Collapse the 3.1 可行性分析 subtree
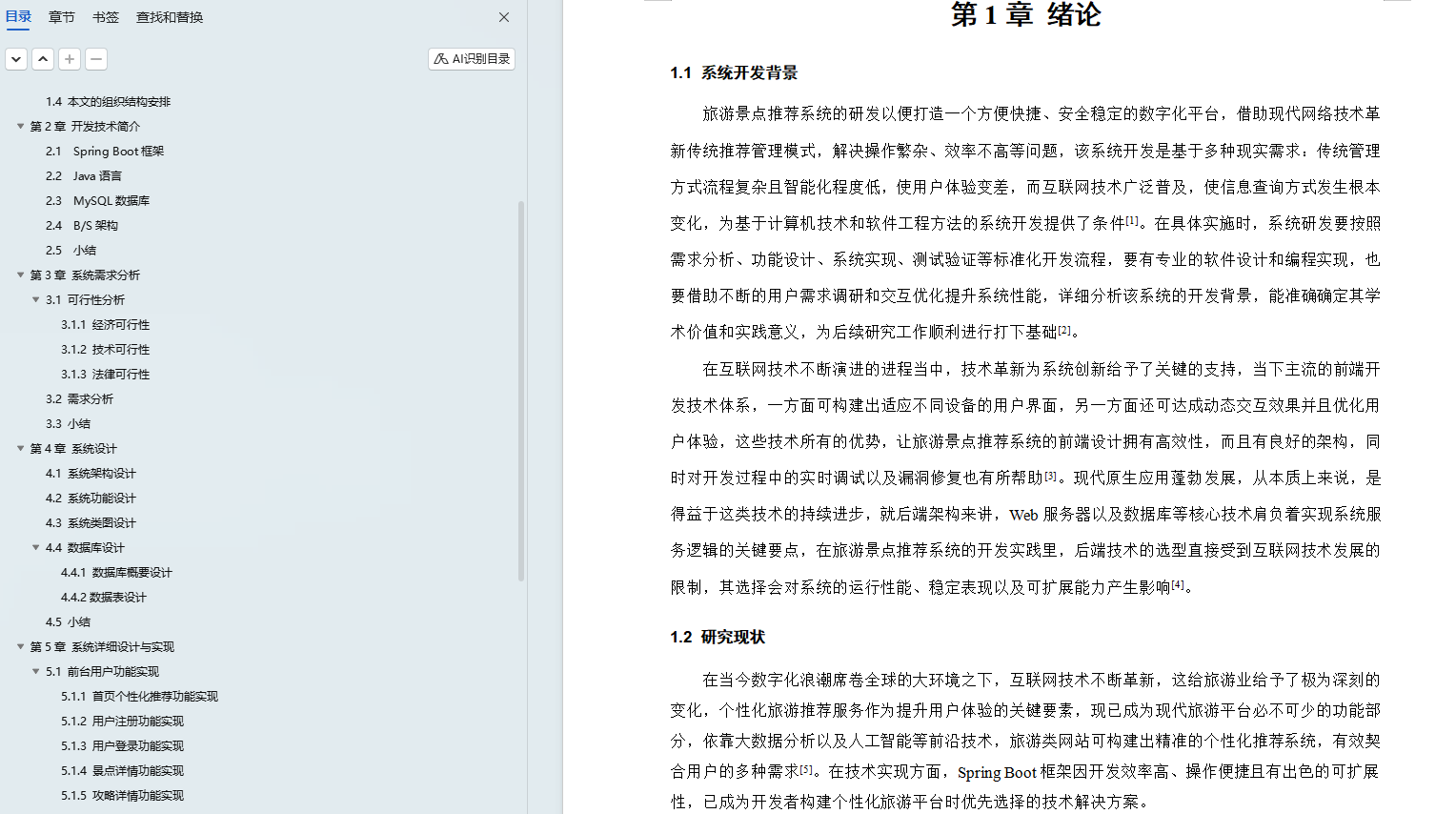 click(35, 298)
